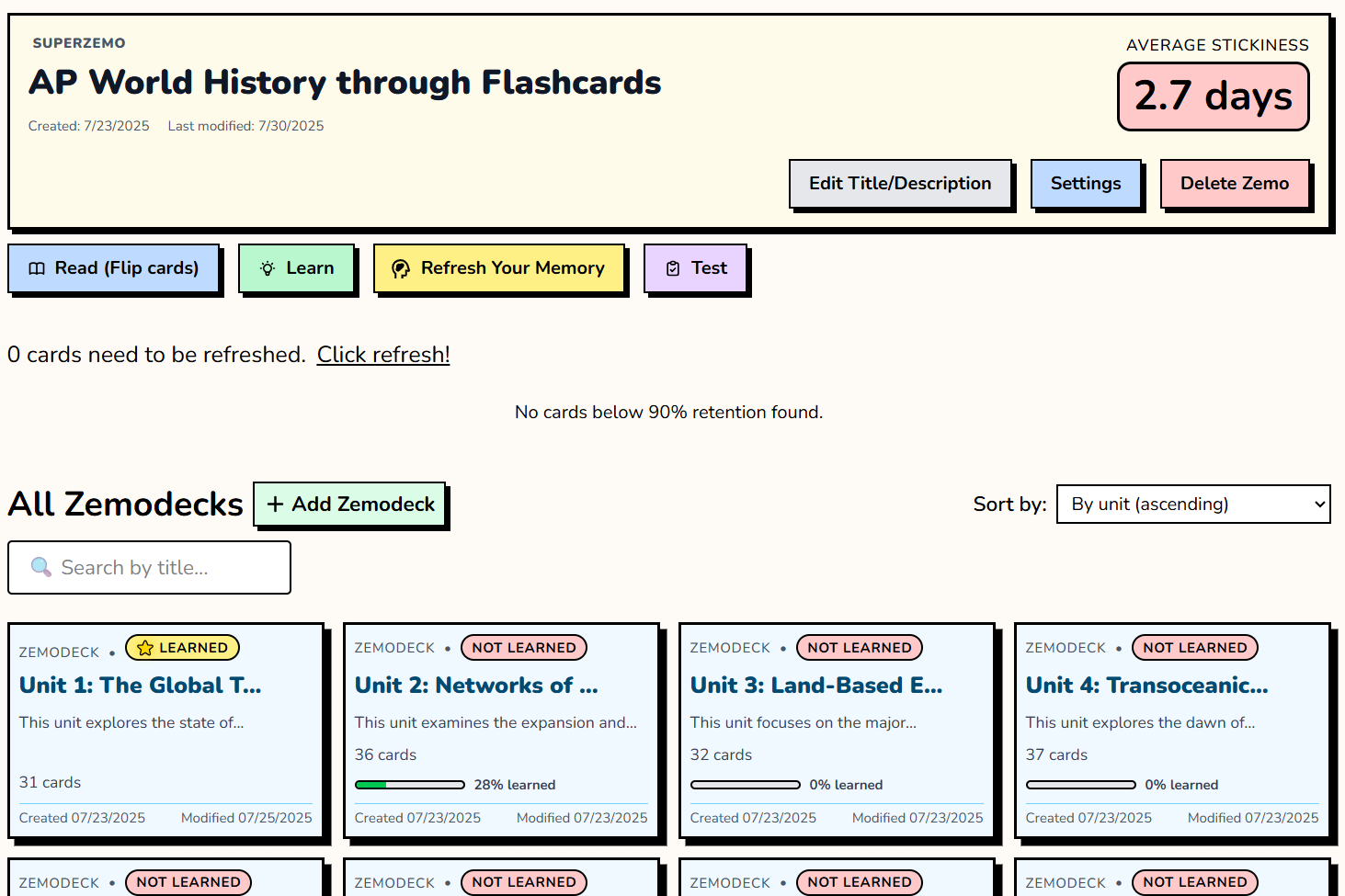Start the Test mode
Image resolution: width=1345 pixels, height=896 pixels.
(696, 268)
